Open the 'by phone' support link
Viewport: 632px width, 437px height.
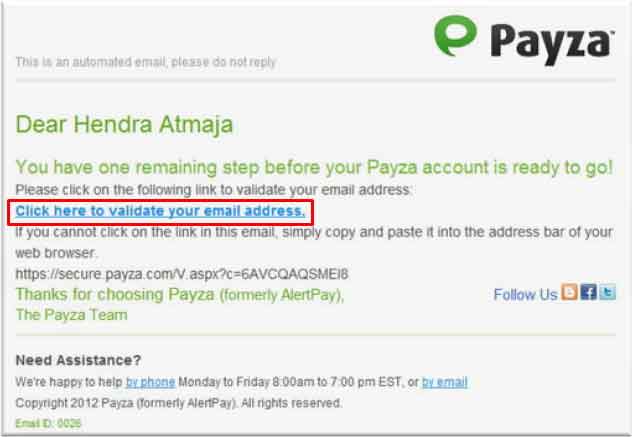(x=150, y=382)
